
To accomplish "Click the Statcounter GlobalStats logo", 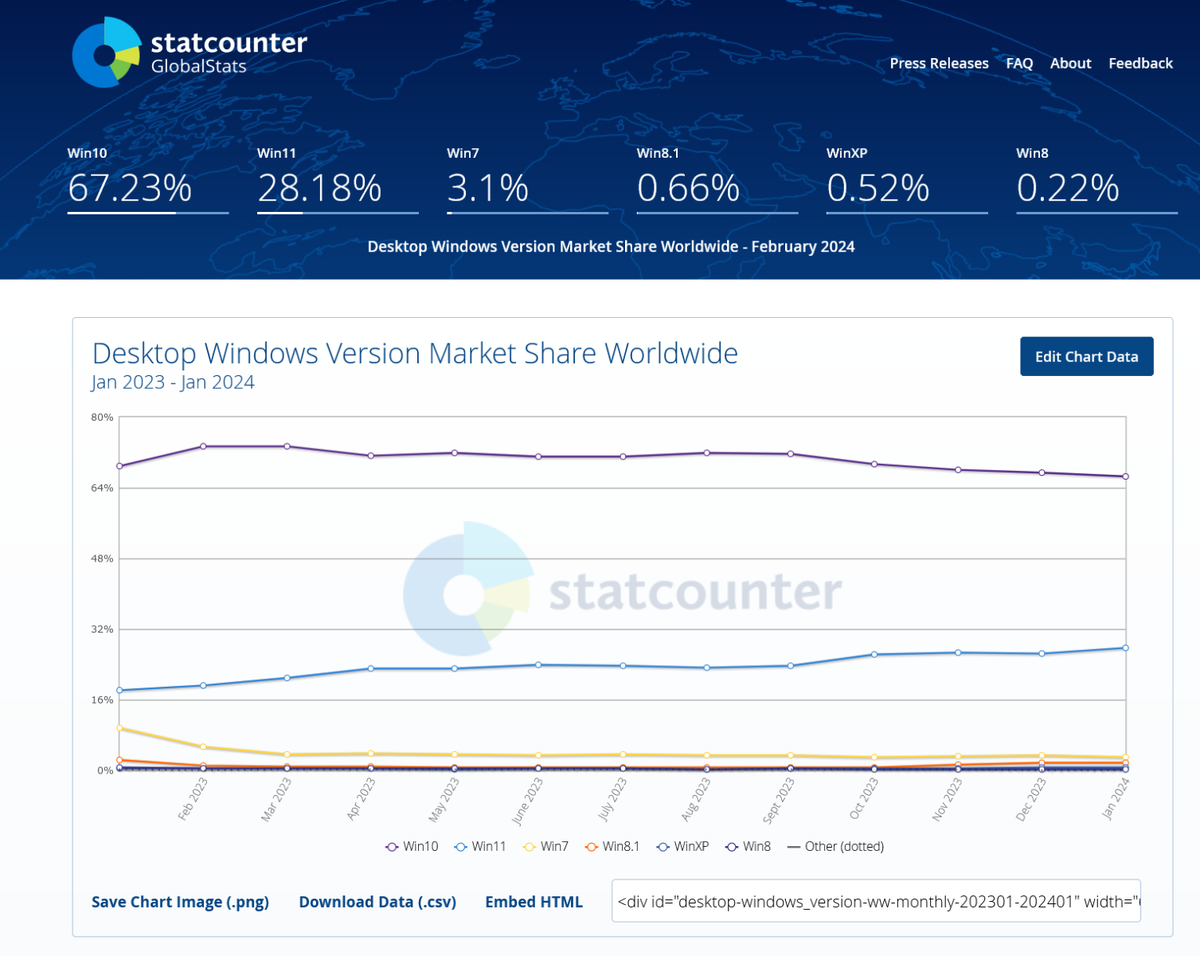I will pyautogui.click(x=190, y=53).
